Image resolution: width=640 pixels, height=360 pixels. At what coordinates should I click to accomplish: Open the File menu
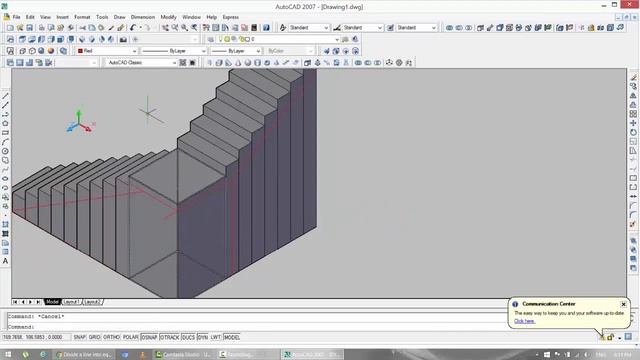coord(16,17)
